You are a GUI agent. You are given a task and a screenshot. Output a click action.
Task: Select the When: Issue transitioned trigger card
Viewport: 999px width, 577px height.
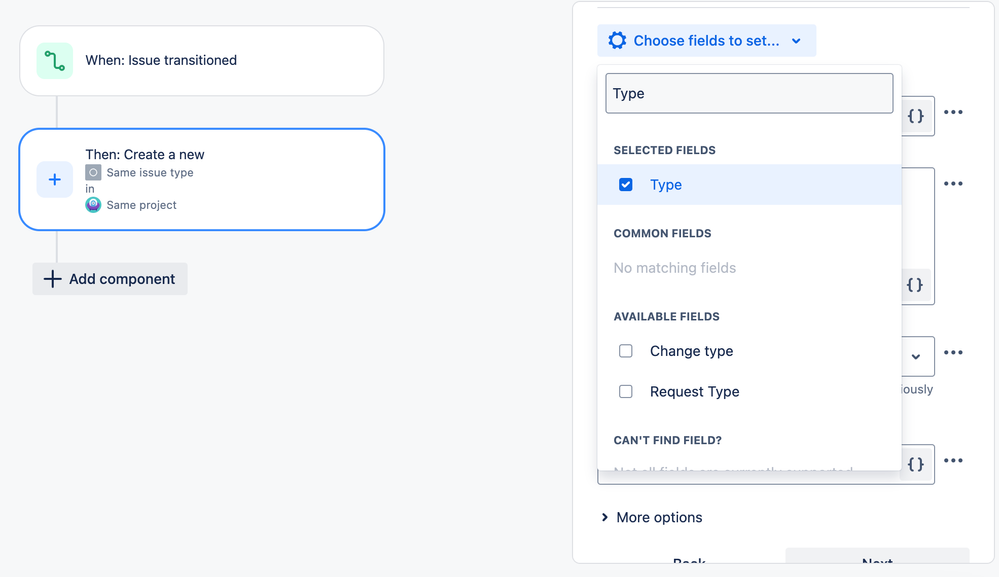(x=201, y=61)
